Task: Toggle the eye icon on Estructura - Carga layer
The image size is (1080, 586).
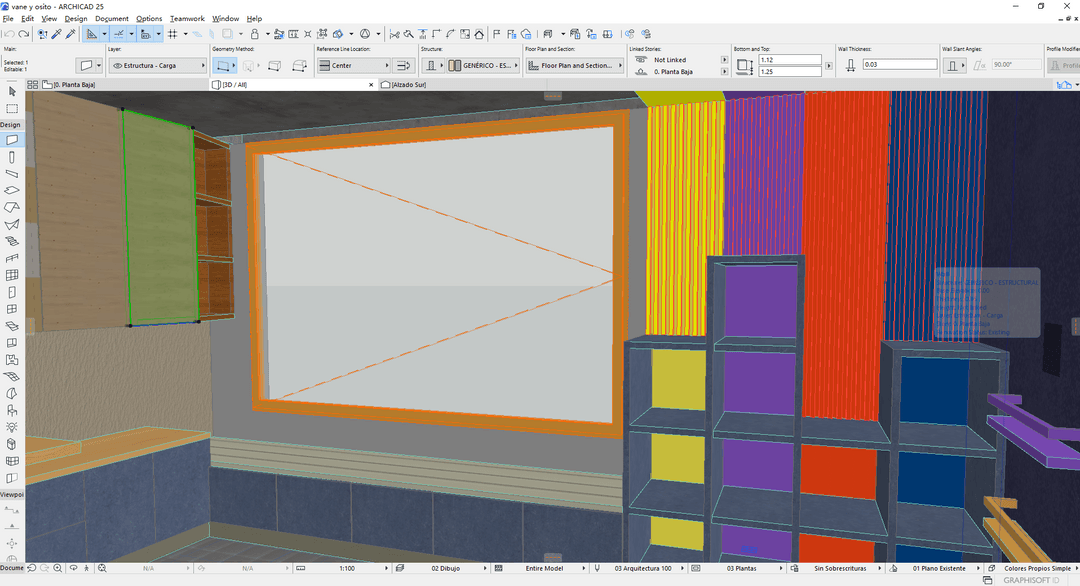Action: pyautogui.click(x=117, y=64)
